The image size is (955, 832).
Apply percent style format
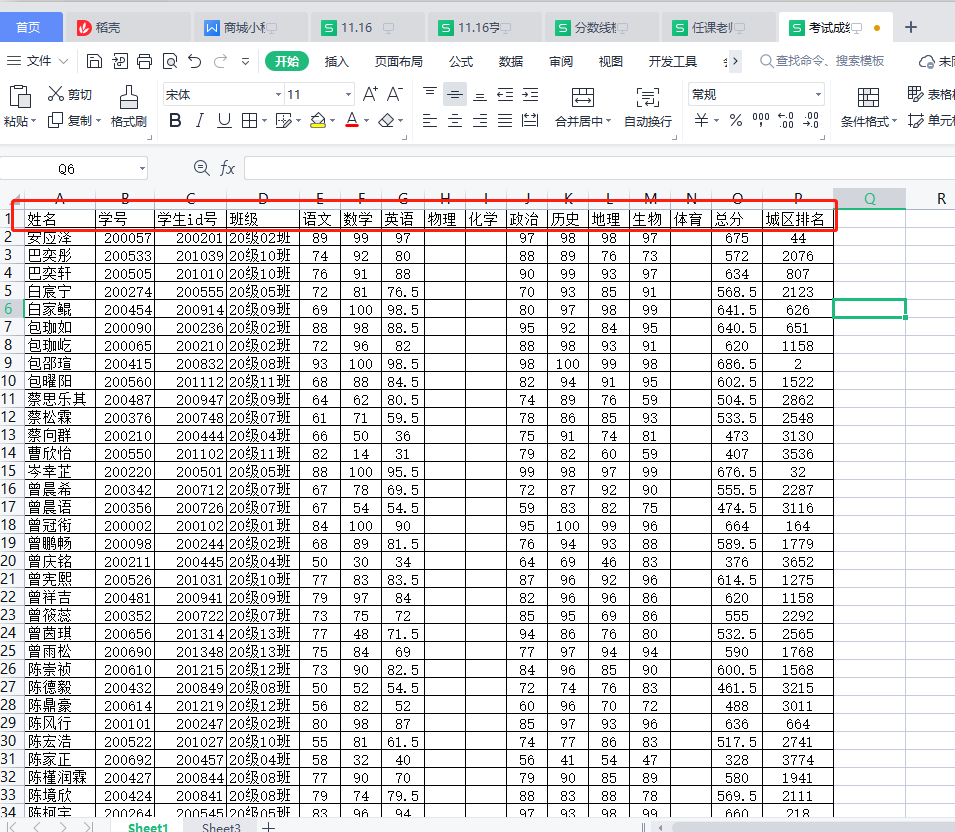(736, 120)
